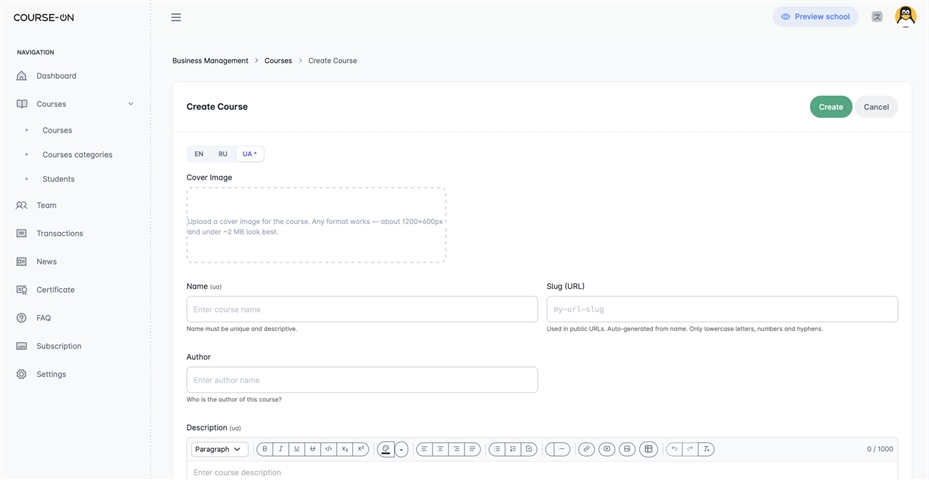The width and height of the screenshot is (929, 480).
Task: Collapse the Courses navigation section
Action: [131, 104]
